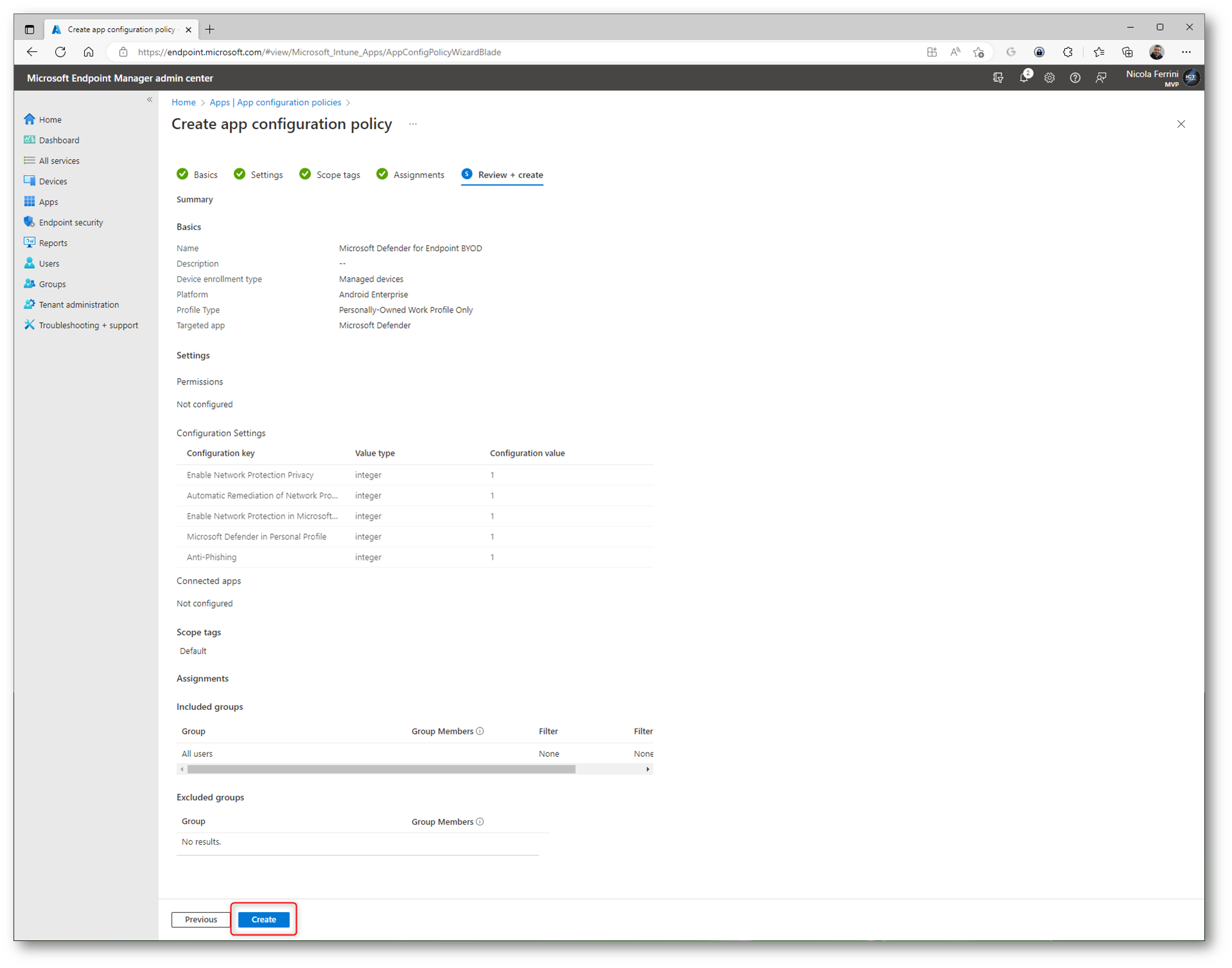
Task: Open the browser extensions puzzle icon
Action: [1068, 52]
